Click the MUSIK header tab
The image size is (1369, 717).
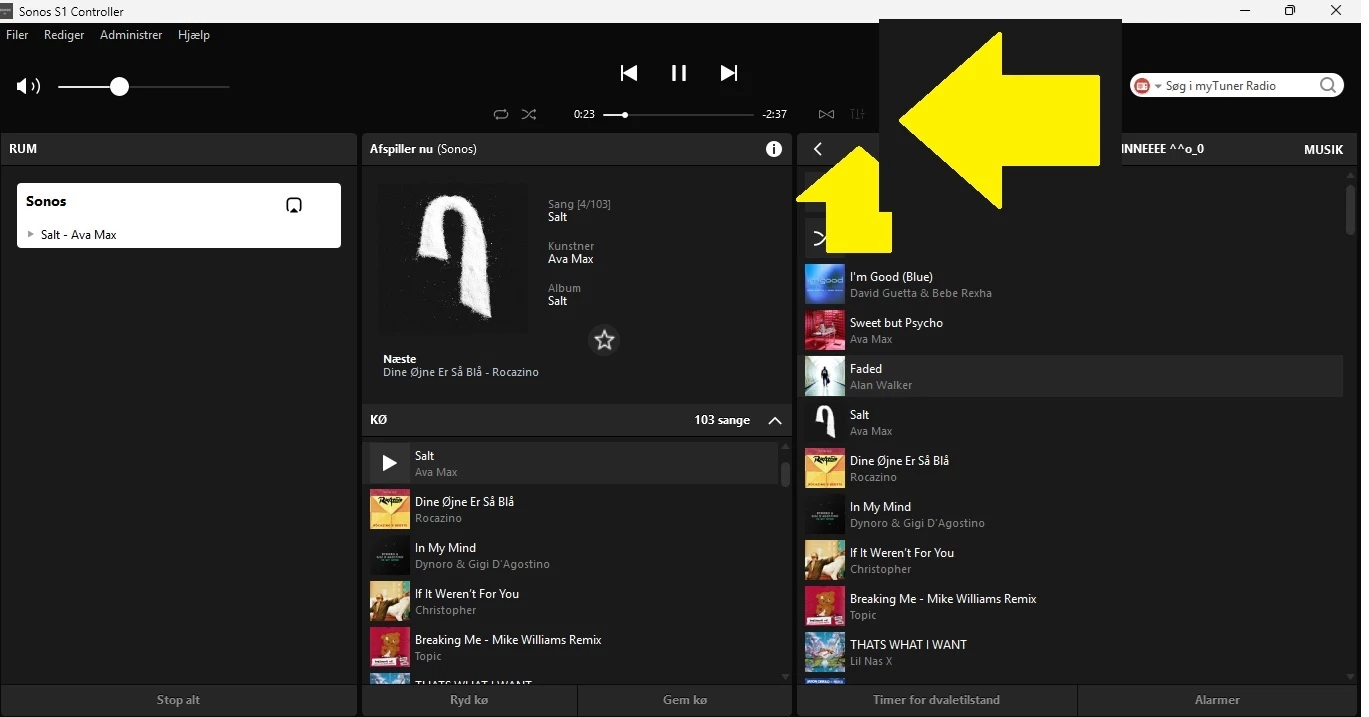1323,149
